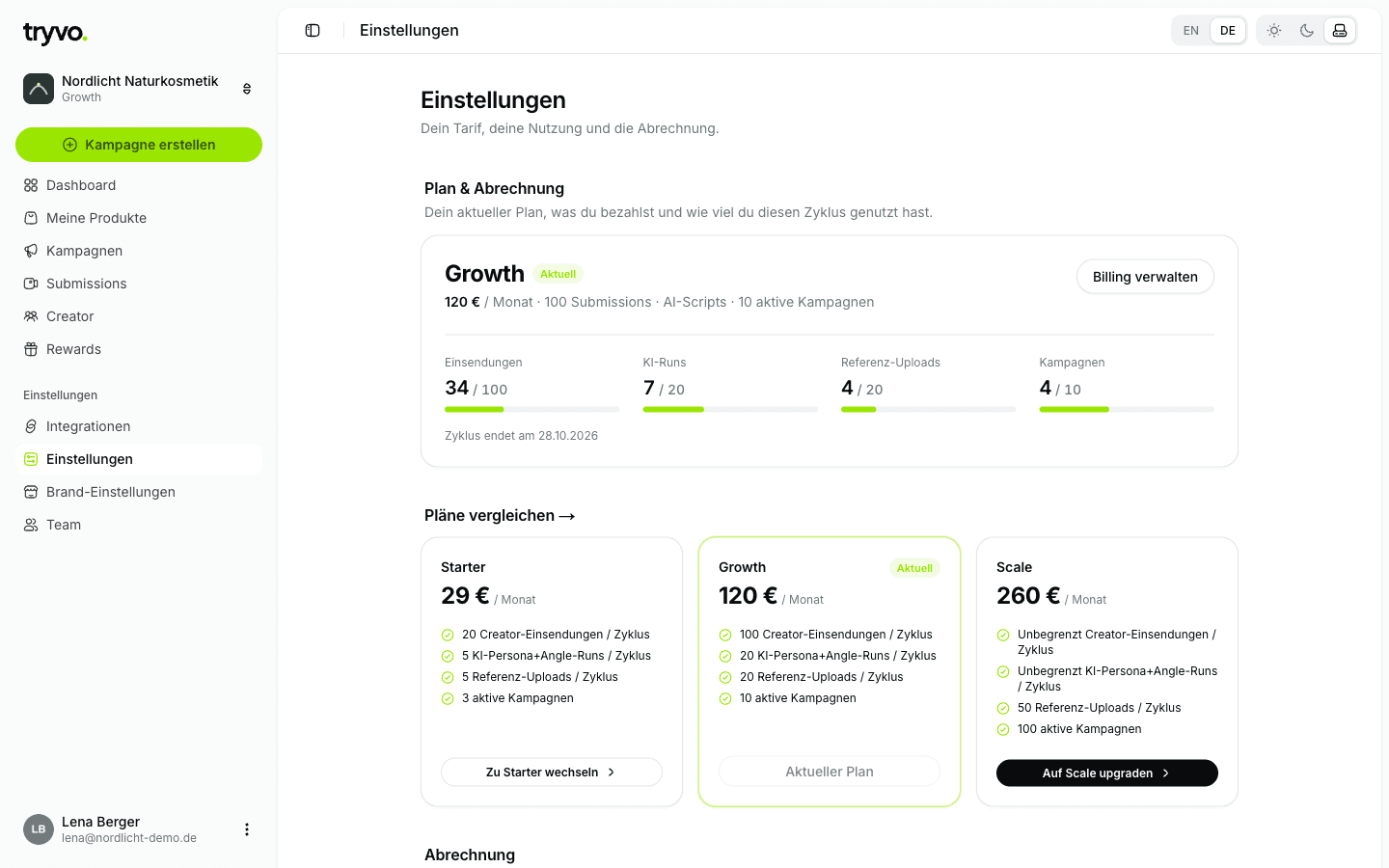The width and height of the screenshot is (1389, 868).
Task: Click the Kampagnen usage progress bar
Action: pyautogui.click(x=1127, y=410)
